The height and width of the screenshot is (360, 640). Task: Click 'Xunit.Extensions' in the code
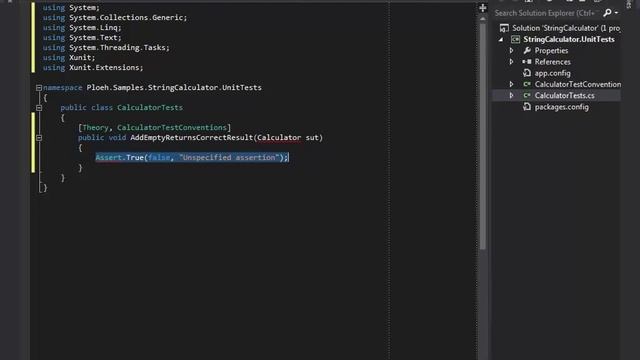pos(104,68)
